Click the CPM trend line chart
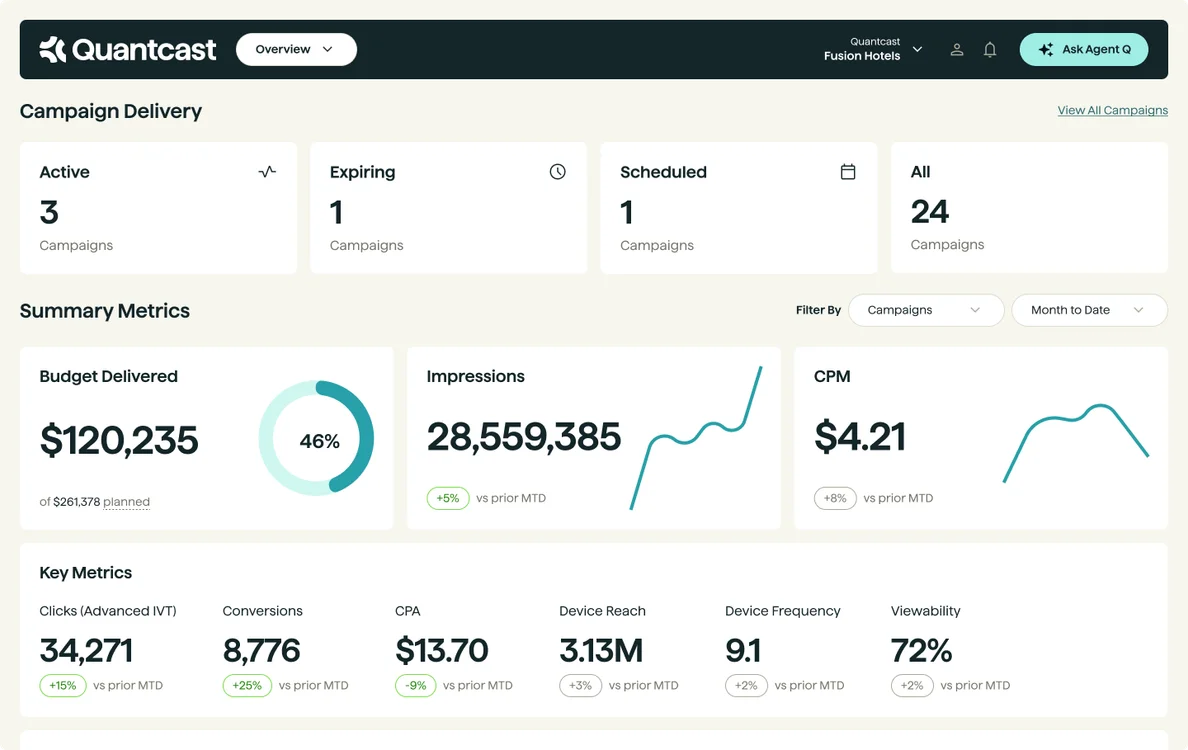Image resolution: width=1188 pixels, height=750 pixels. click(x=1076, y=440)
